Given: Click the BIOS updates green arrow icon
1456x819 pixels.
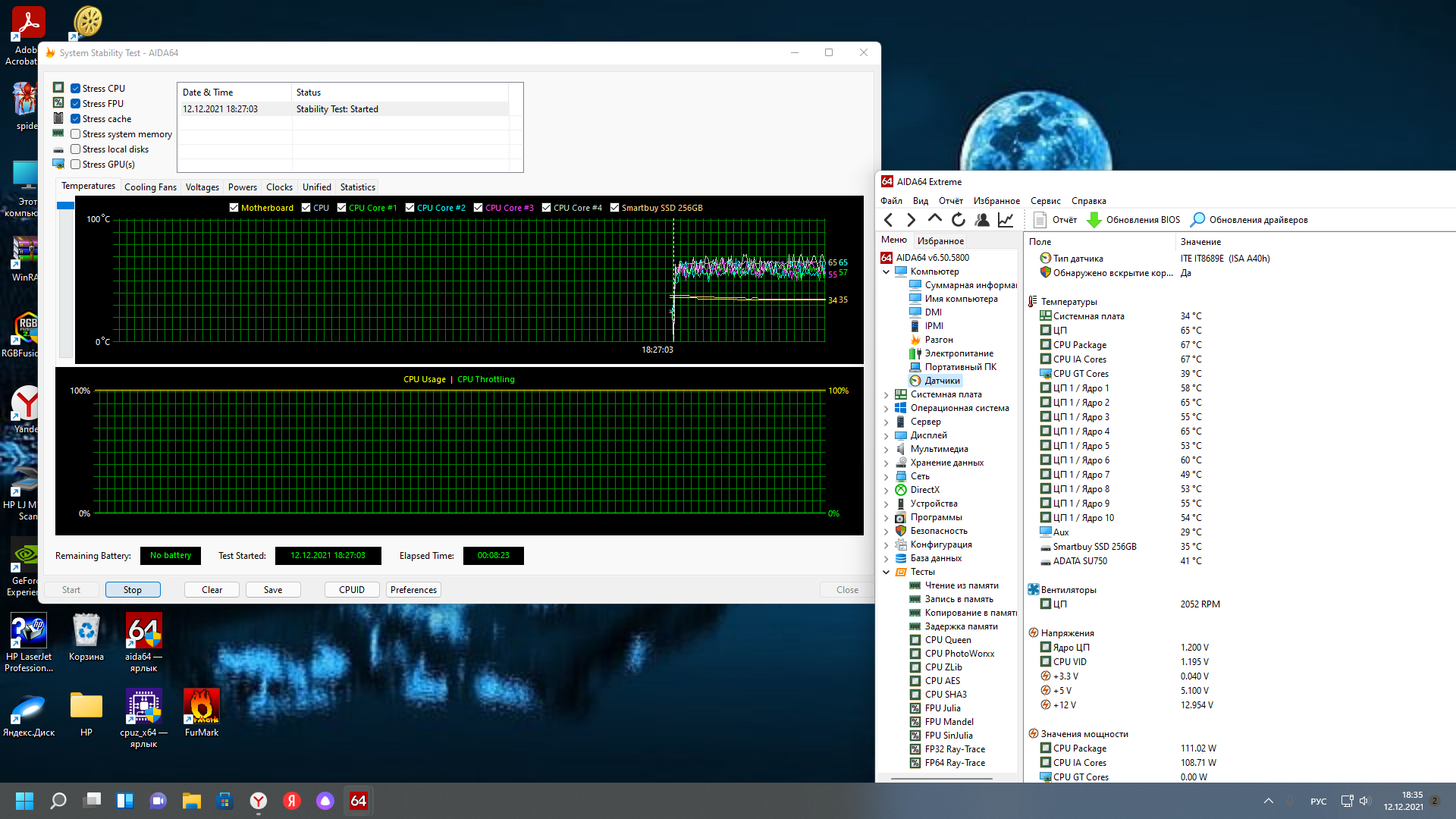Looking at the screenshot, I should [x=1094, y=220].
